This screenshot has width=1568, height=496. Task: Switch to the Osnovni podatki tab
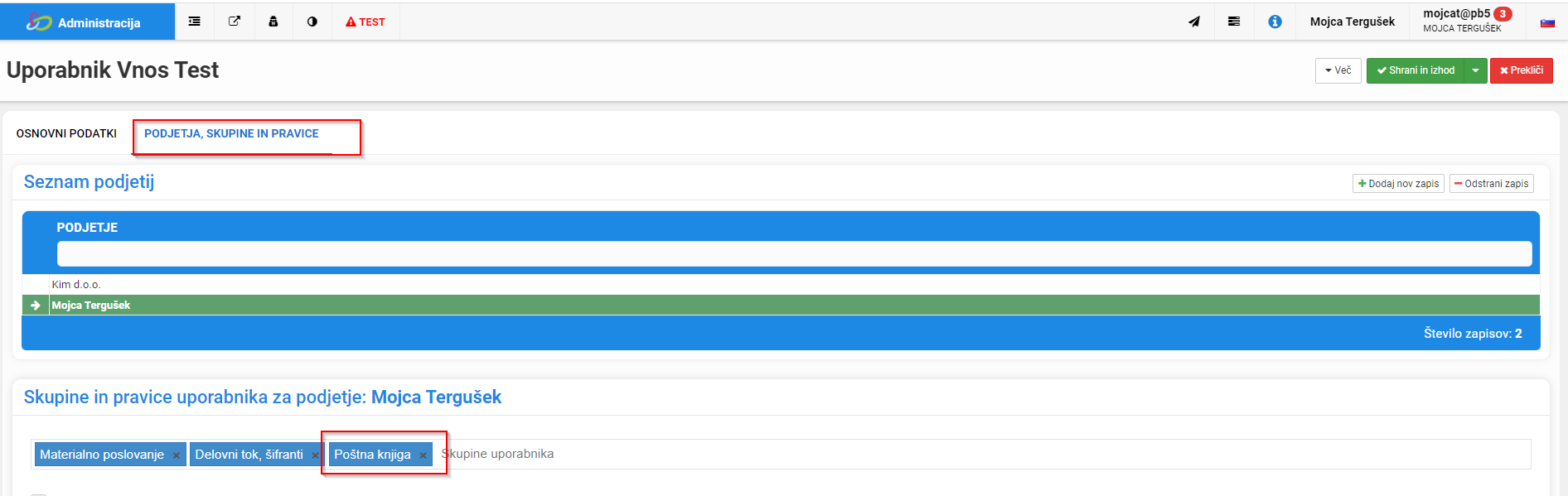tap(66, 133)
